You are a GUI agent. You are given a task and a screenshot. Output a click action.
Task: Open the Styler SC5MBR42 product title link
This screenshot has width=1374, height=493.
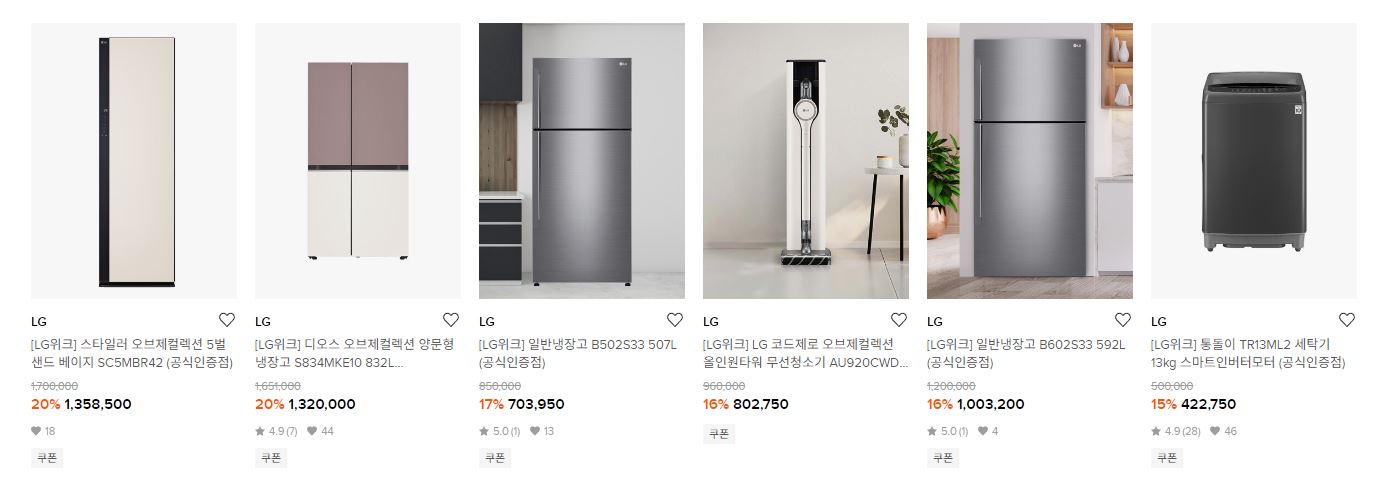(x=131, y=354)
